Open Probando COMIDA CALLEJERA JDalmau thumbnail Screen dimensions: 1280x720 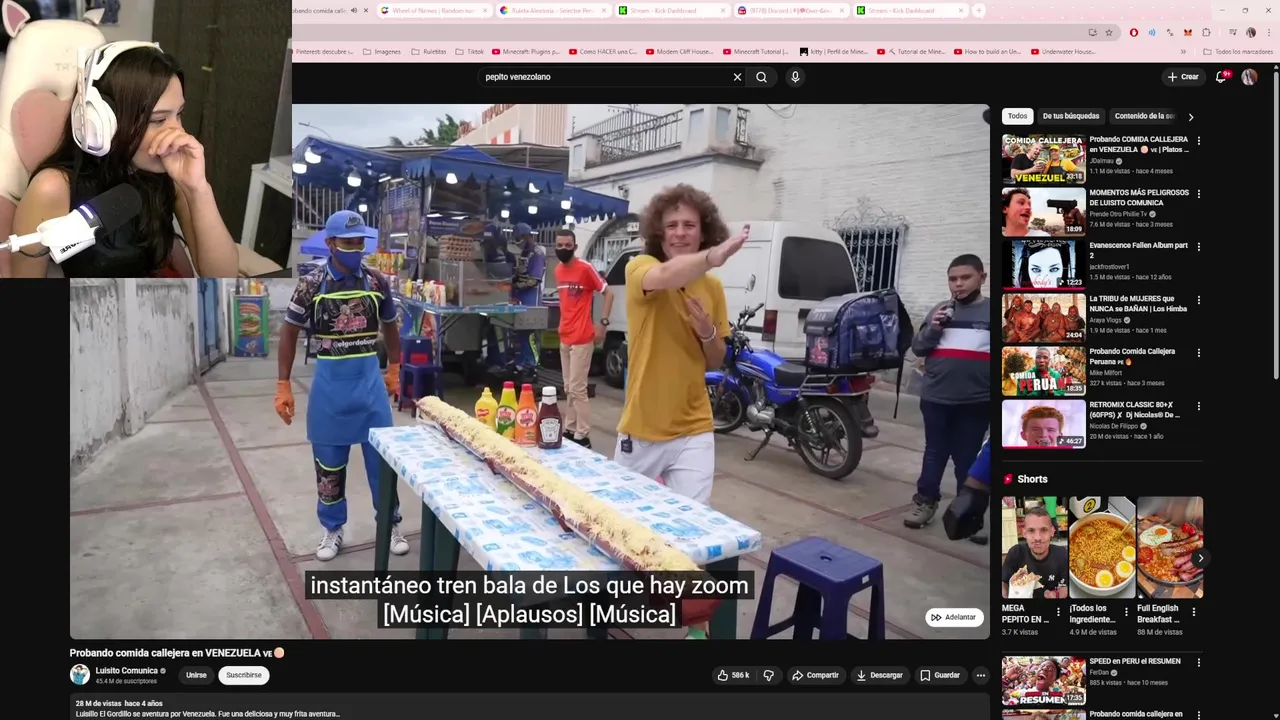pos(1044,158)
